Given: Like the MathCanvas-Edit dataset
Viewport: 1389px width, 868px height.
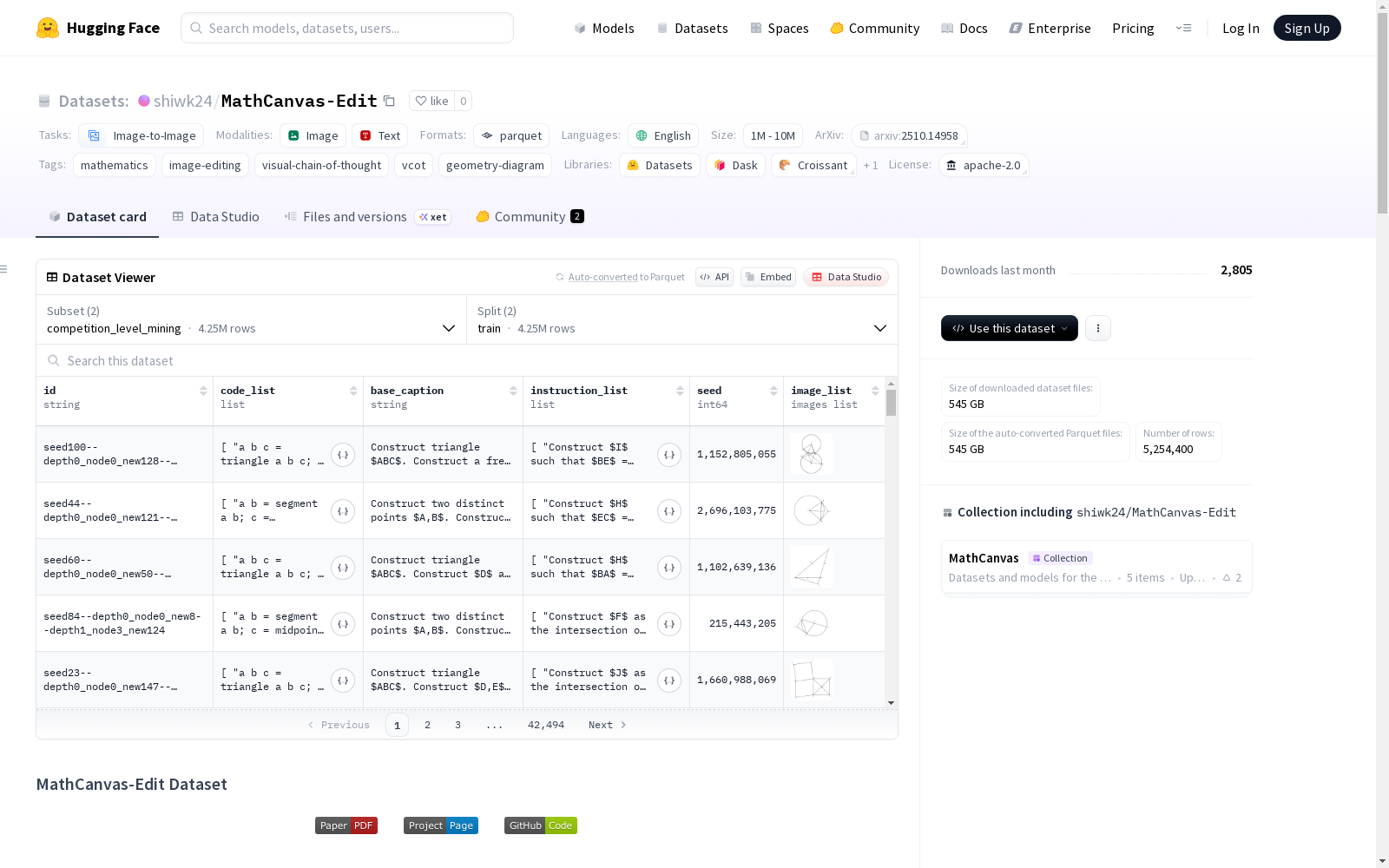Looking at the screenshot, I should tap(431, 101).
